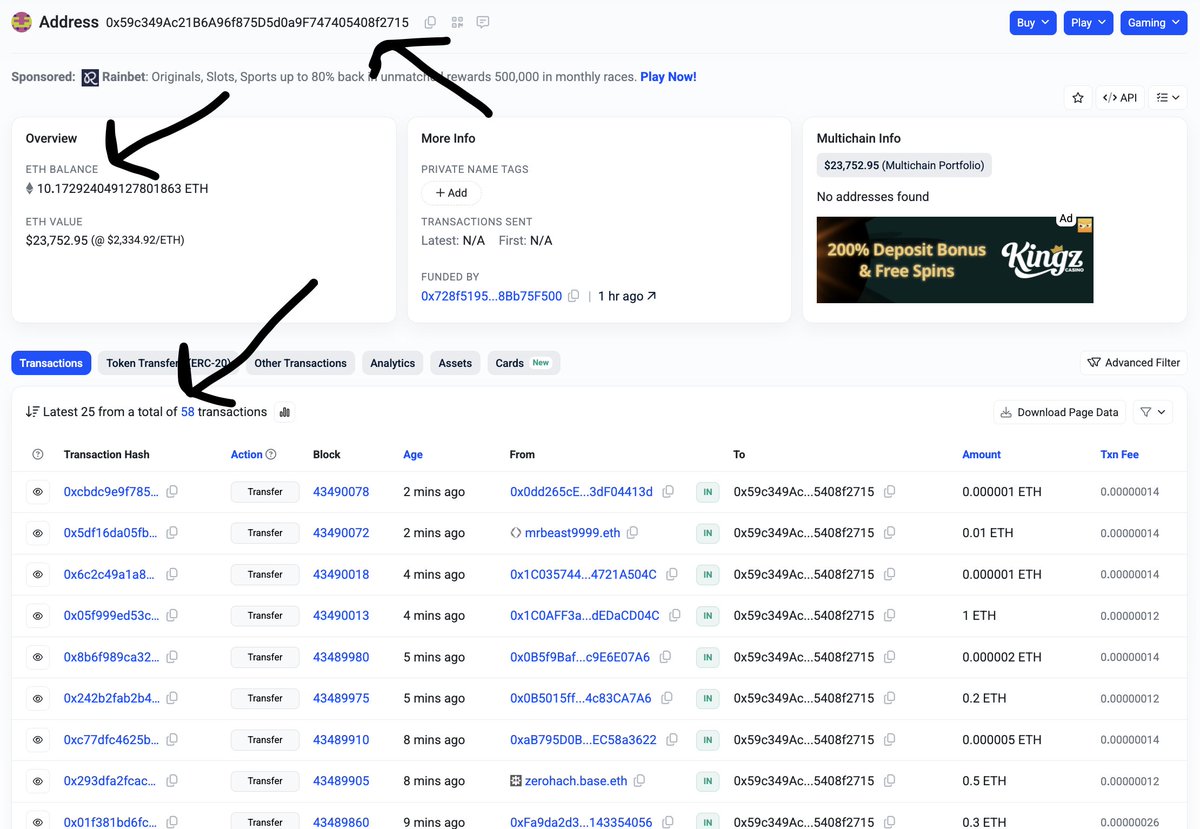Star this address as a favorite
The height and width of the screenshot is (829, 1200).
tap(1078, 97)
